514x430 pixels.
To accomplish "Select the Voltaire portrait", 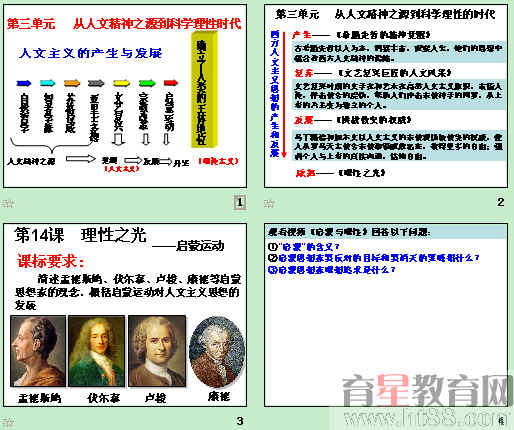I will point(97,351).
